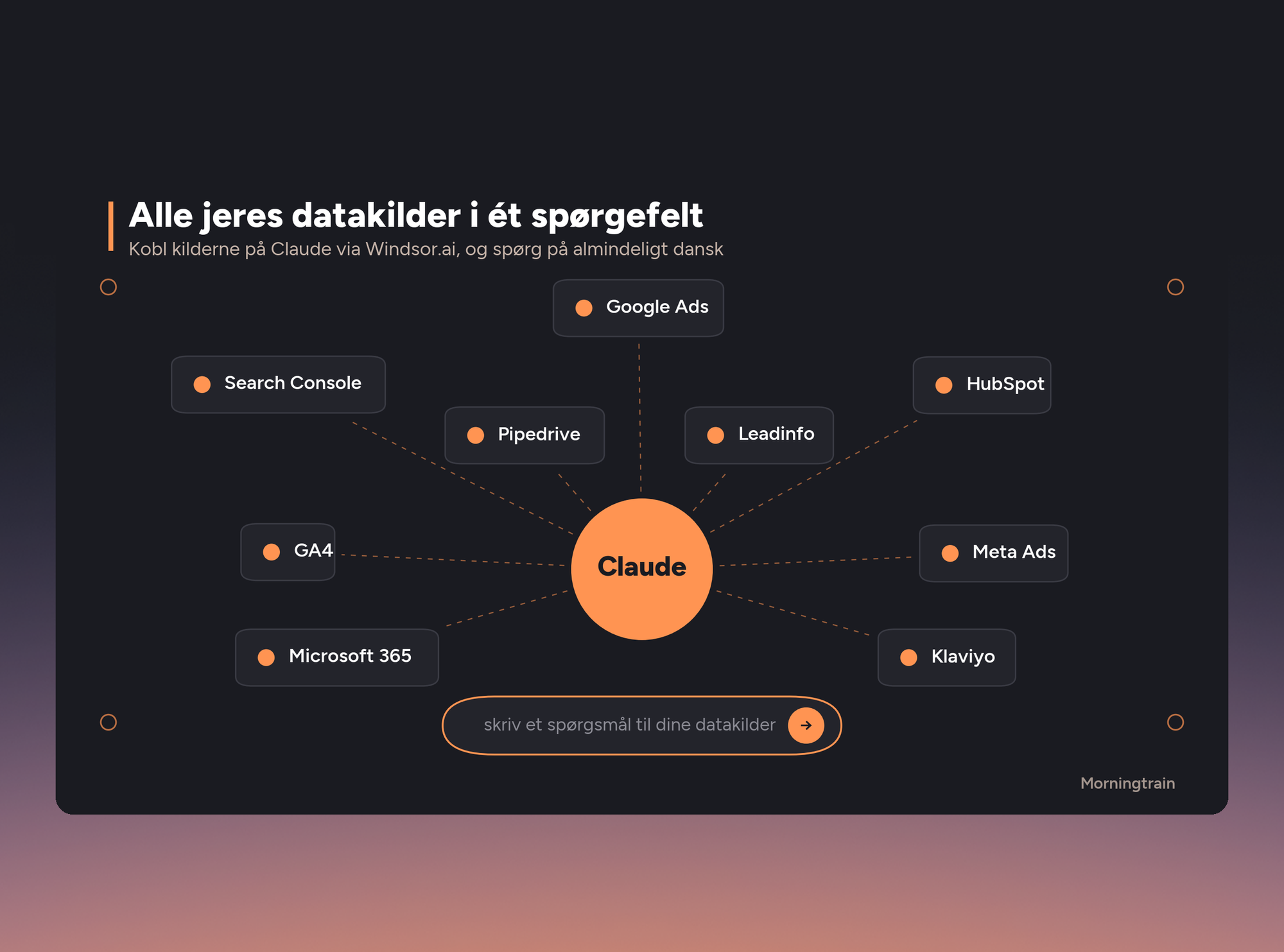
Task: Click the question input field
Action: pyautogui.click(x=642, y=725)
